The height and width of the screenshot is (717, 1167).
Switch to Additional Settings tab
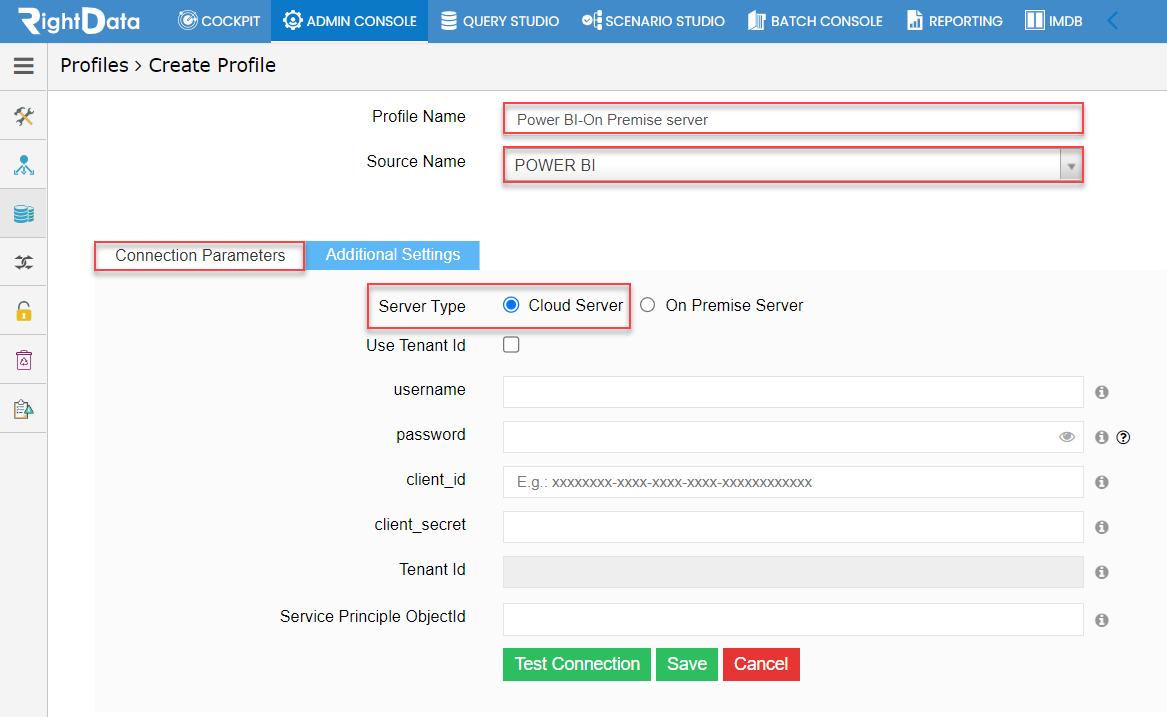click(x=392, y=255)
